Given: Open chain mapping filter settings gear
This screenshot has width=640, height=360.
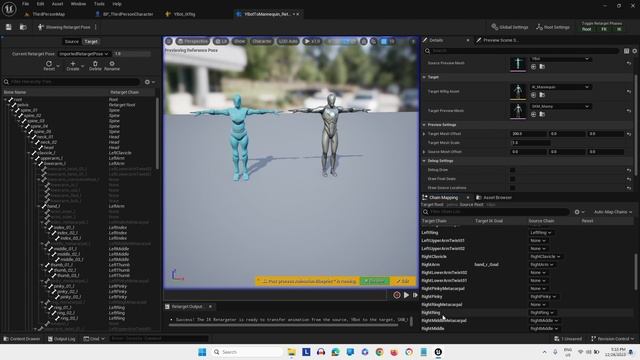Looking at the screenshot, I should click(x=578, y=212).
